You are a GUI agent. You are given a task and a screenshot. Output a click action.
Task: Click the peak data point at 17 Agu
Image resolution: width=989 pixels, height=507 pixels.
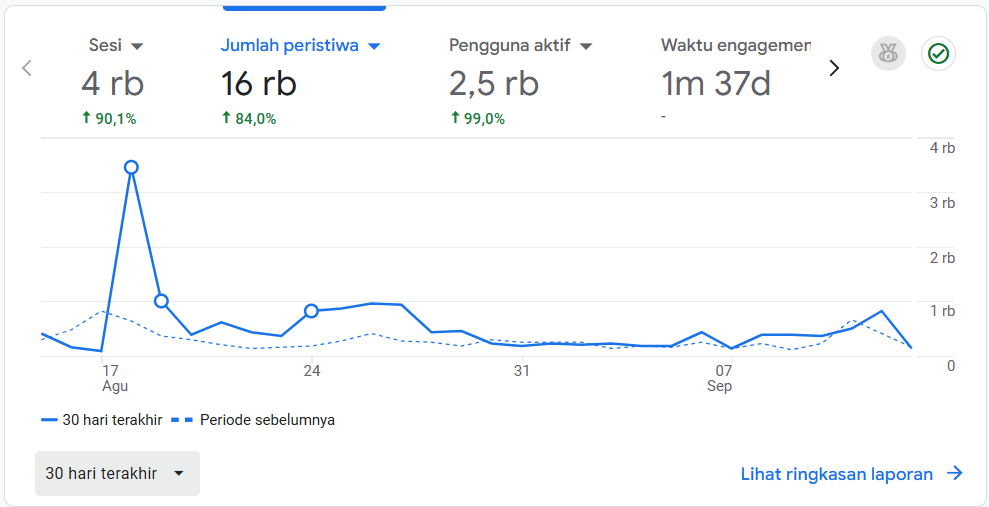(x=131, y=167)
